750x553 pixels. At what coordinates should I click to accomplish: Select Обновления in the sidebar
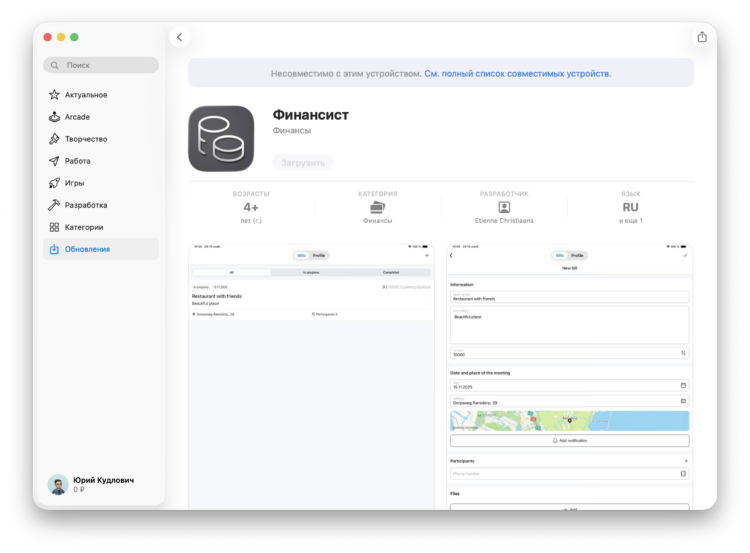click(x=87, y=249)
